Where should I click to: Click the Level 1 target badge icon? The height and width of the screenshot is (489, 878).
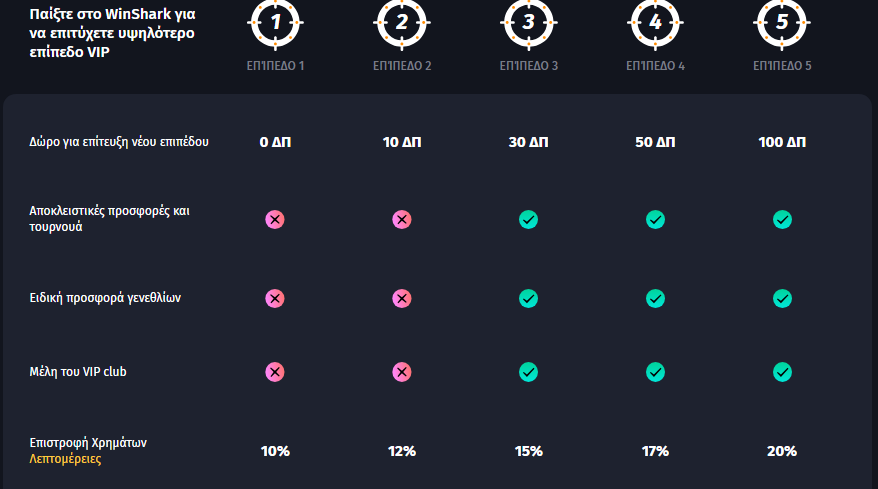275,22
